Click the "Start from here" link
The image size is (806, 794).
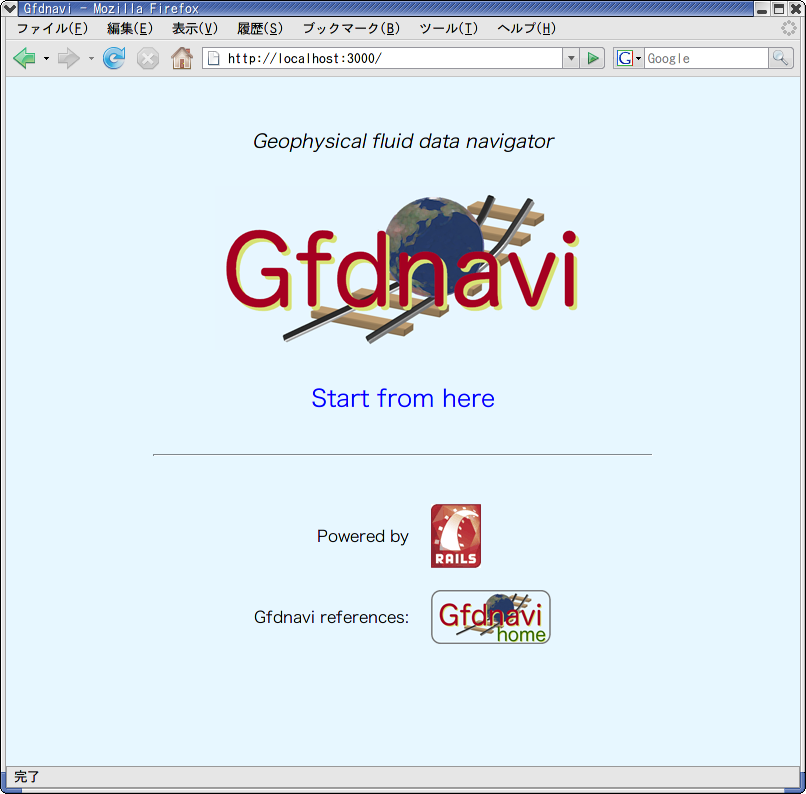pos(402,398)
